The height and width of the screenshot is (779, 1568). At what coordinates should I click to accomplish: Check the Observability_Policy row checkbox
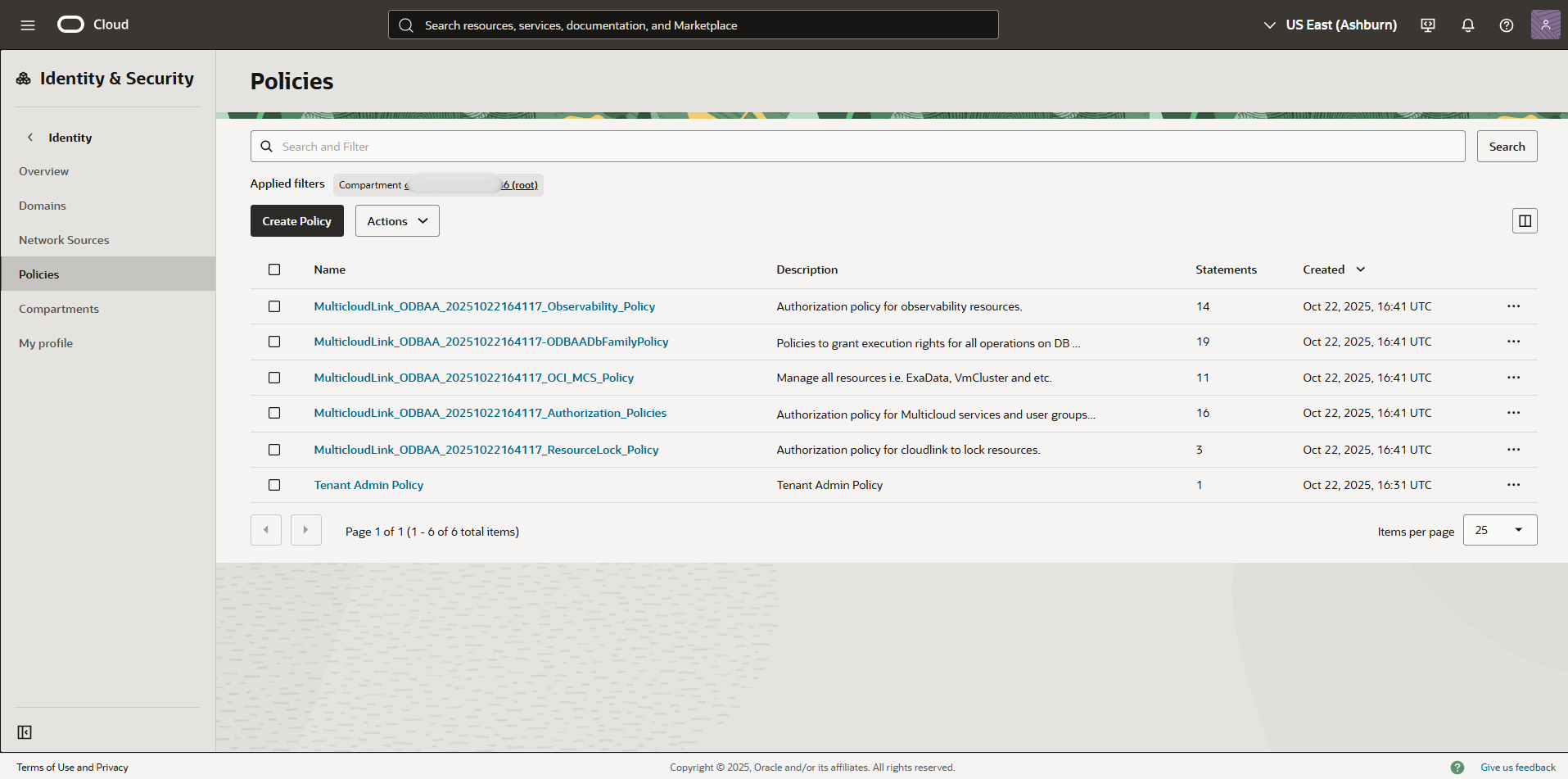[274, 306]
